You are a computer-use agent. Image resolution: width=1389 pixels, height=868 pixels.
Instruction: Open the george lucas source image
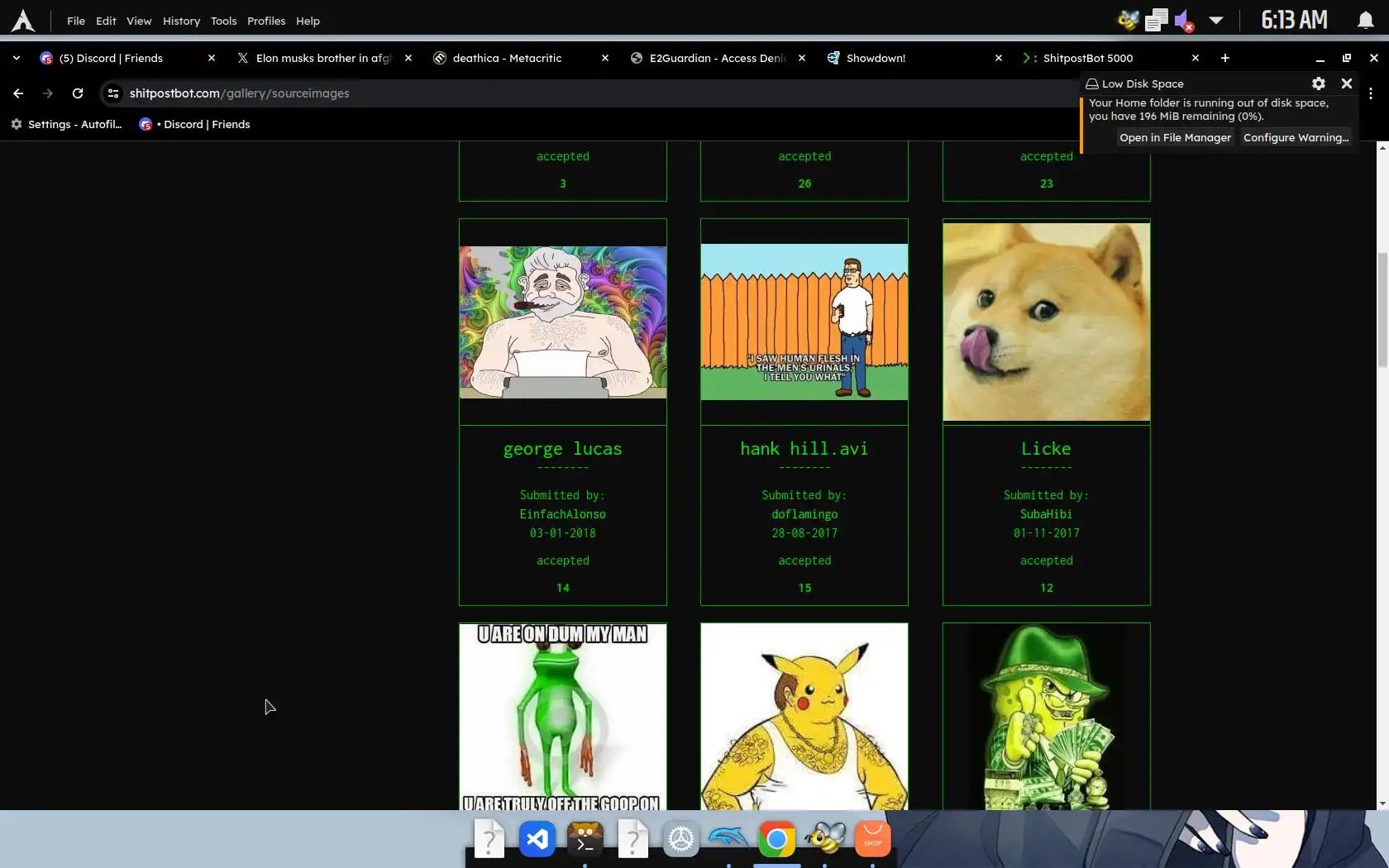coord(563,322)
